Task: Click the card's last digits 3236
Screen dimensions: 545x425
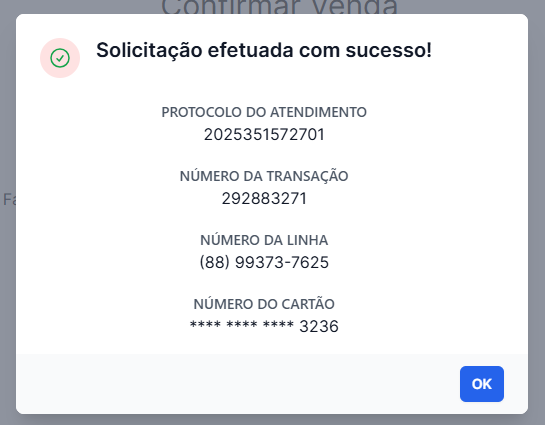Action: coord(319,326)
